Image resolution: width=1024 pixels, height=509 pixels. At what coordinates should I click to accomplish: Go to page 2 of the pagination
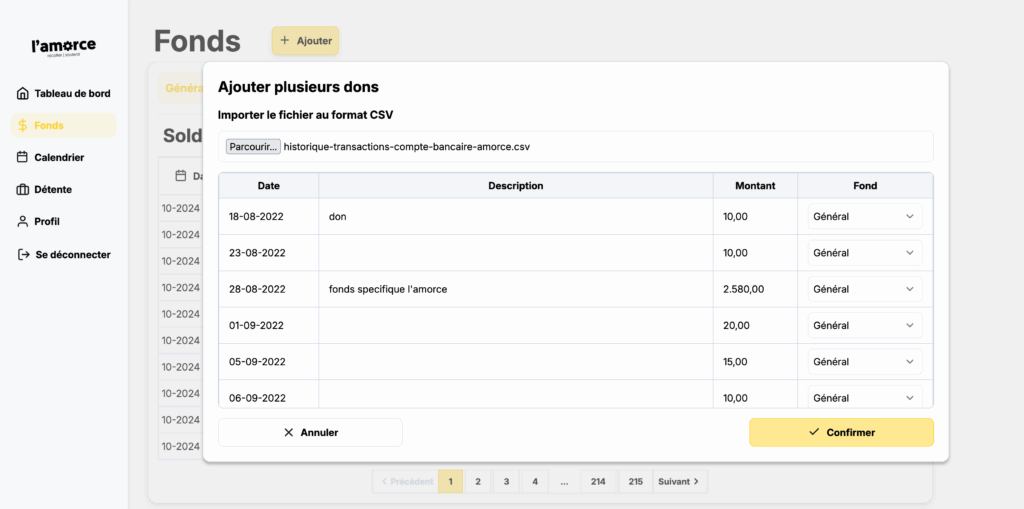click(x=478, y=482)
